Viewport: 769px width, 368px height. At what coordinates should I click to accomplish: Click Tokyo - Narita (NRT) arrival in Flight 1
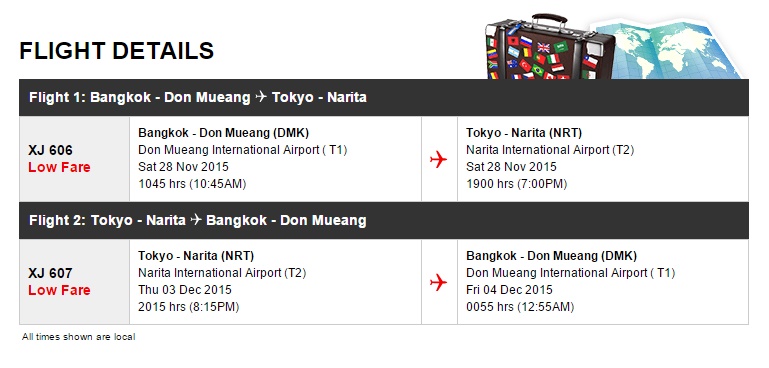(x=524, y=133)
